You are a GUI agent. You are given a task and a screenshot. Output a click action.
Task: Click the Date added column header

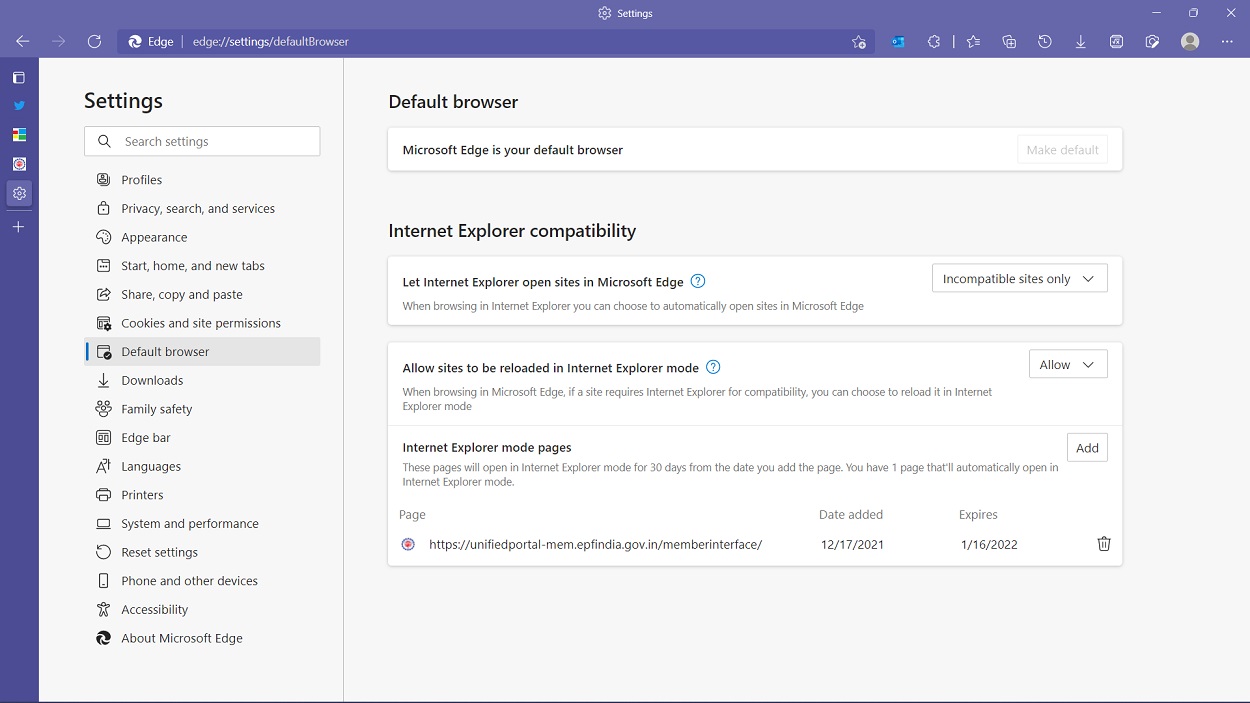pos(851,515)
